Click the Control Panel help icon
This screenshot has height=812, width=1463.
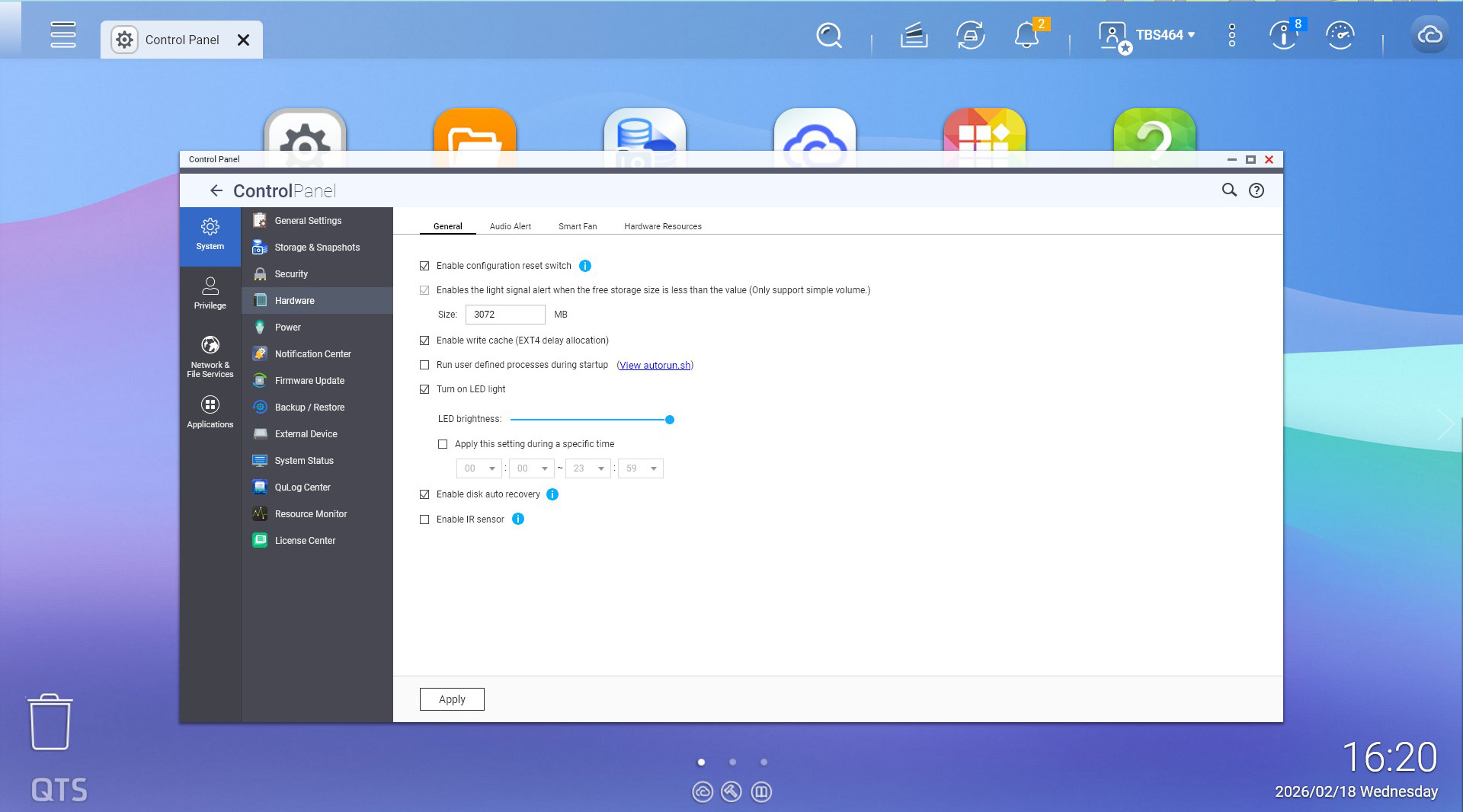[1256, 190]
